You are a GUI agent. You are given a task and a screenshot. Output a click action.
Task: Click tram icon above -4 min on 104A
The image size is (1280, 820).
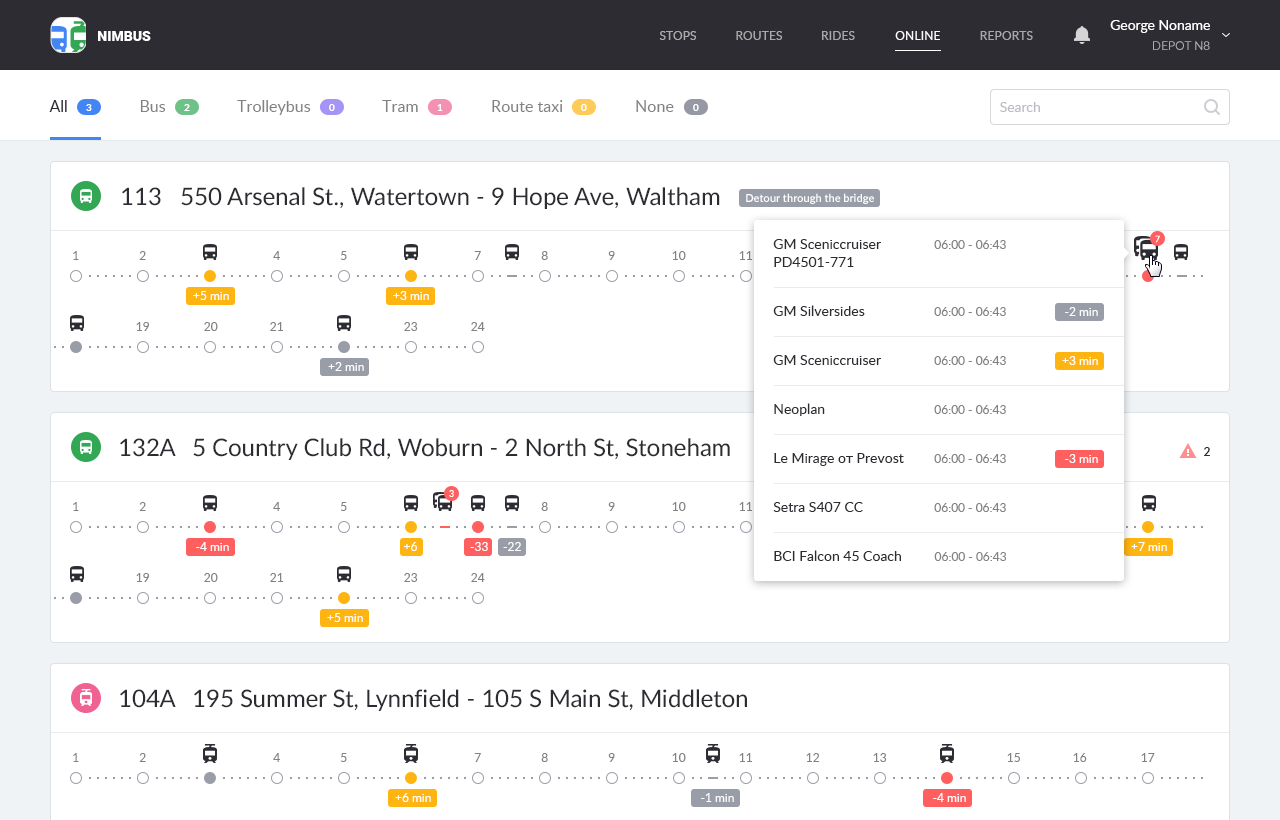946,754
